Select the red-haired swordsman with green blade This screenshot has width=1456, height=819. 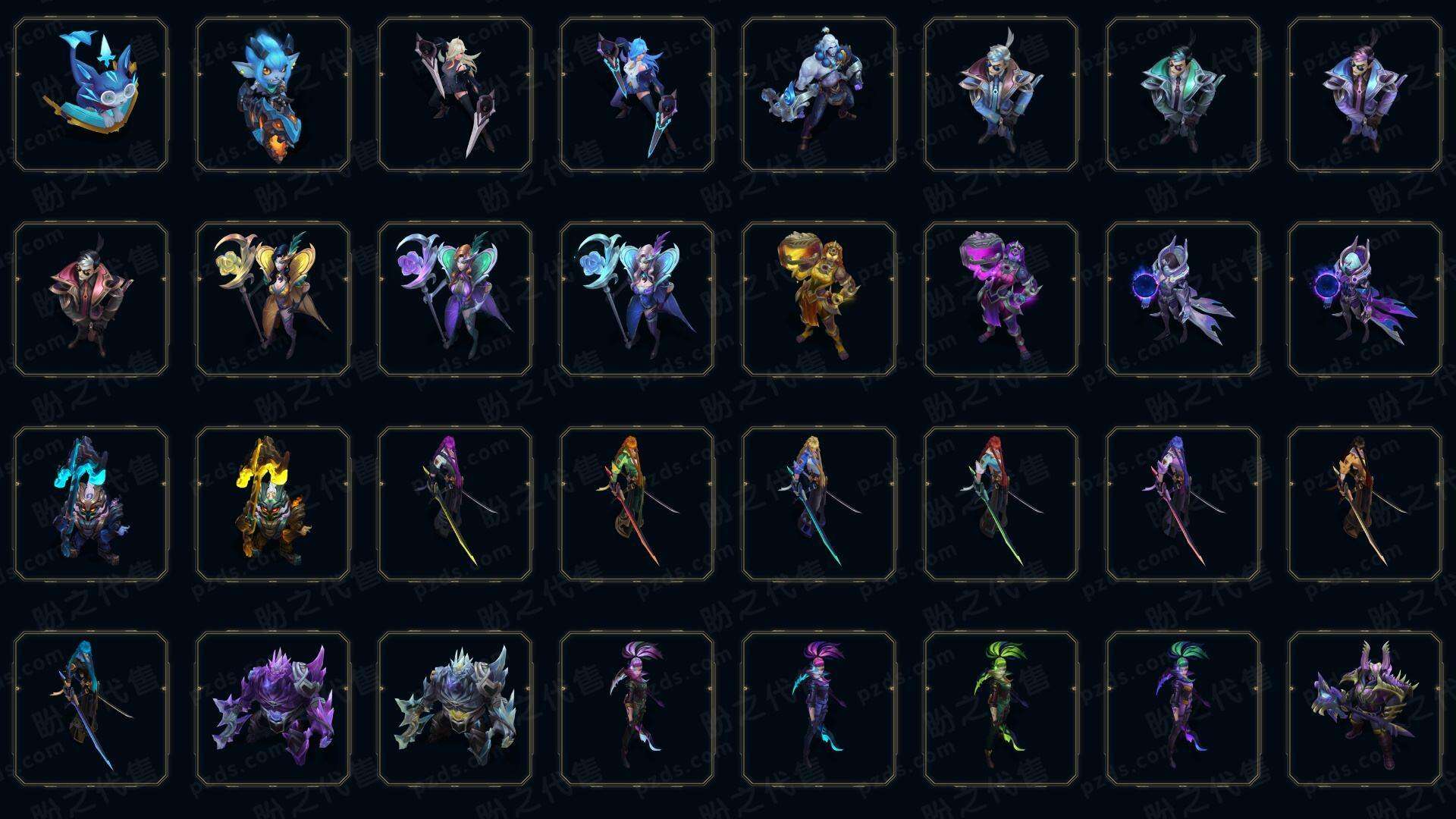pos(1001,504)
